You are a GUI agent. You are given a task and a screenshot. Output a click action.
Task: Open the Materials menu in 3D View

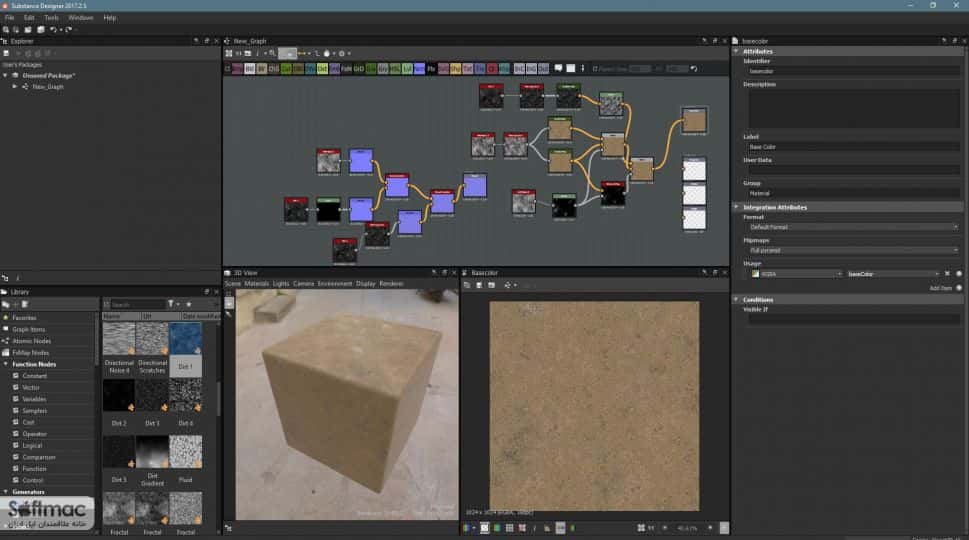pyautogui.click(x=256, y=284)
